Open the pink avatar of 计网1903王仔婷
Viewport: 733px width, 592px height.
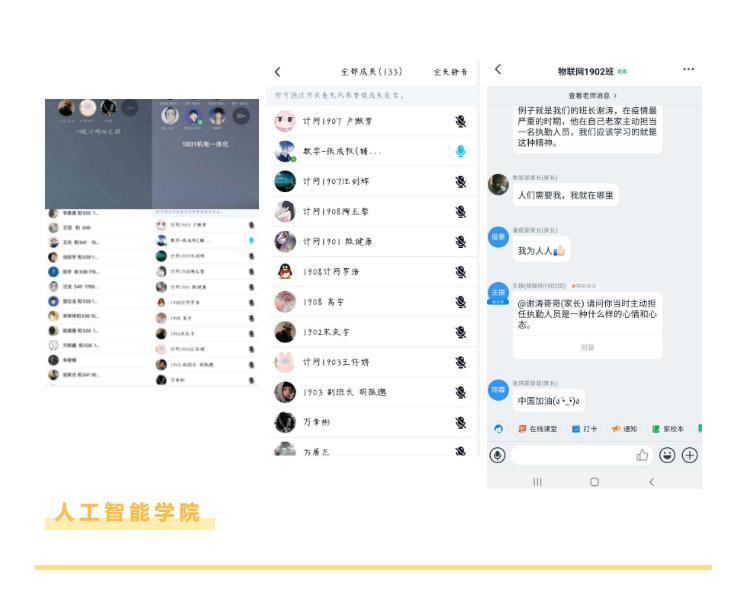pos(285,362)
